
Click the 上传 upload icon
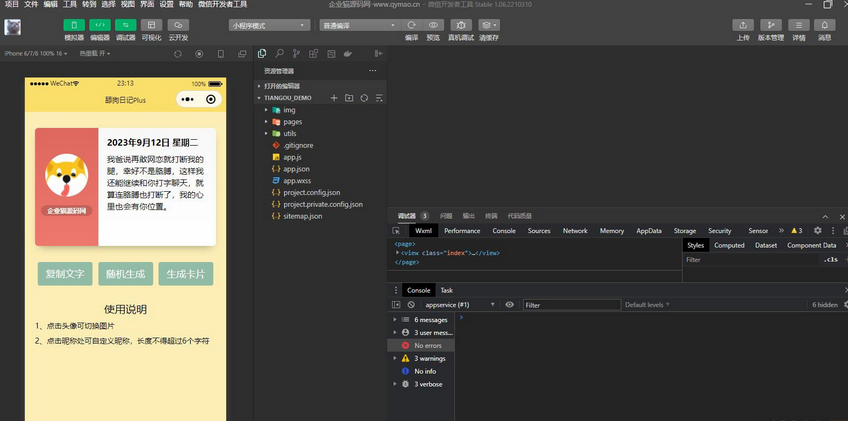[742, 25]
